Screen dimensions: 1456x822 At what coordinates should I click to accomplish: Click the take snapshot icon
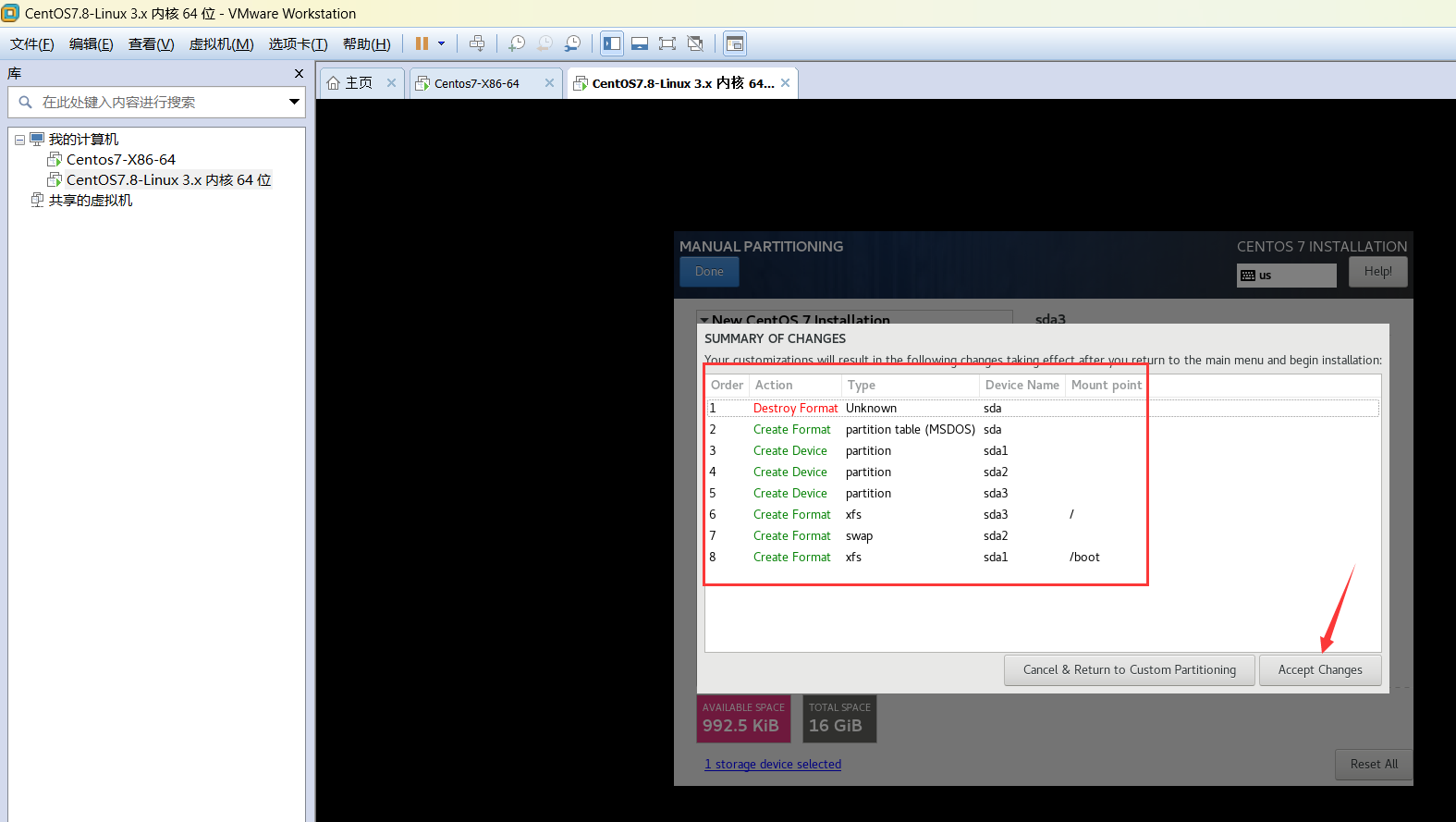tap(517, 43)
